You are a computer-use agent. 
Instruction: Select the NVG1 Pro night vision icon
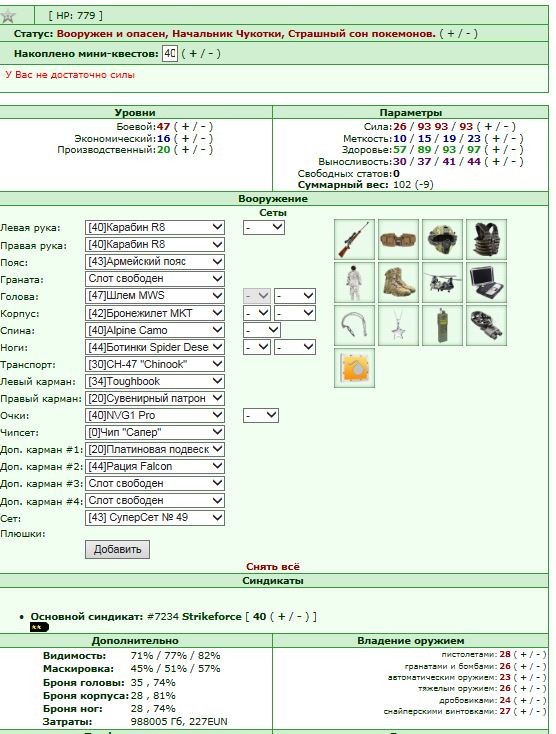coord(486,325)
